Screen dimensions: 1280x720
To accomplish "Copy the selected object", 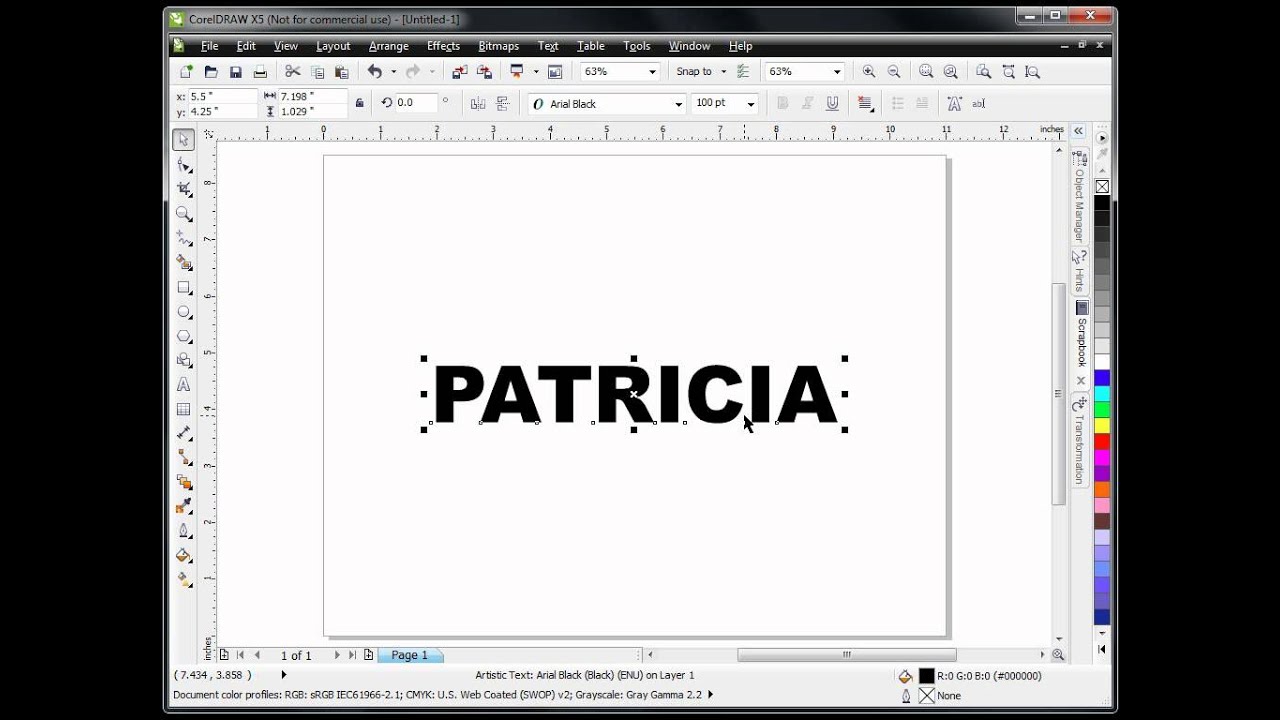I will tap(317, 72).
